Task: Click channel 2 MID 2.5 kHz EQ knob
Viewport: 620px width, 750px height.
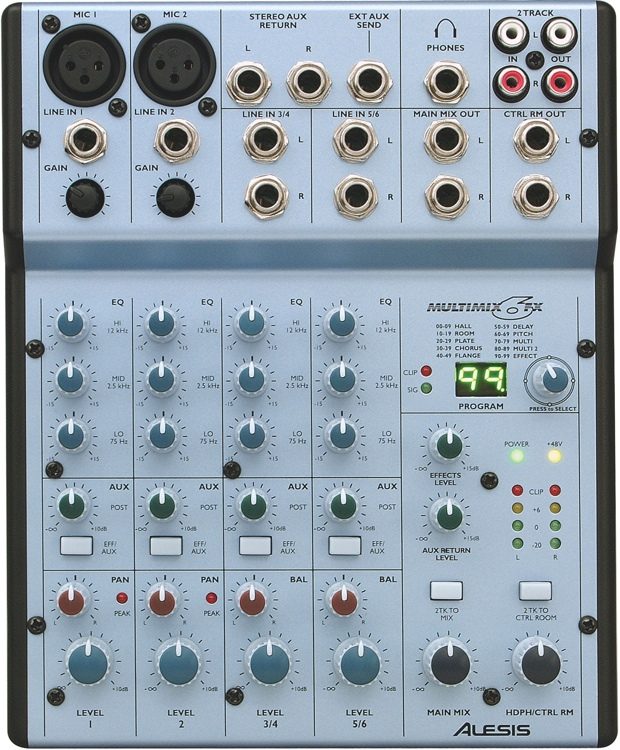Action: 162,378
